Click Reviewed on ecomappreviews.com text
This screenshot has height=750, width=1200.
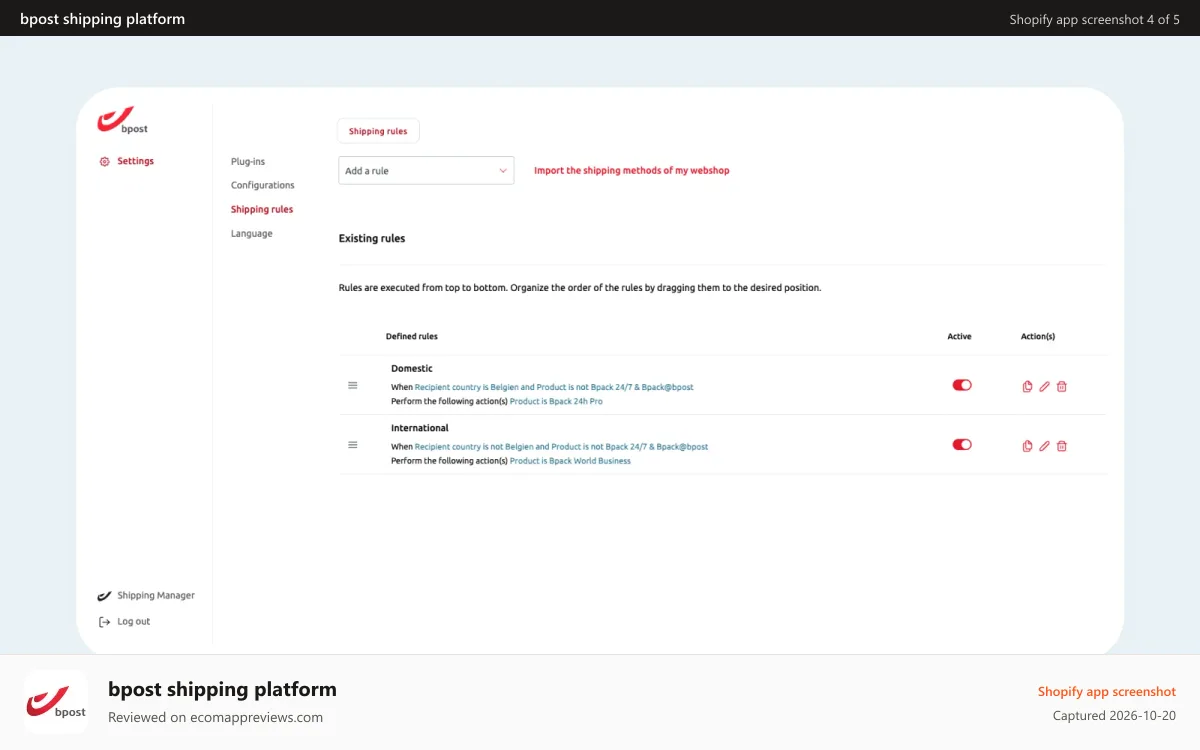215,717
